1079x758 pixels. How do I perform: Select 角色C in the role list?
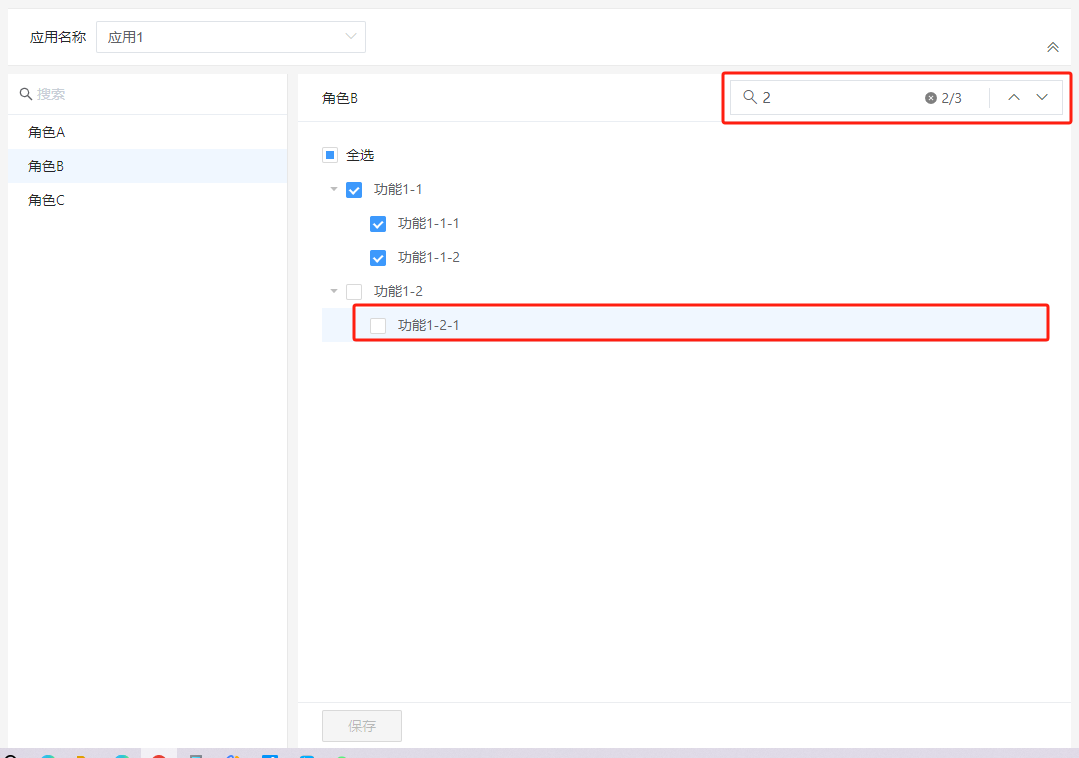pyautogui.click(x=47, y=200)
